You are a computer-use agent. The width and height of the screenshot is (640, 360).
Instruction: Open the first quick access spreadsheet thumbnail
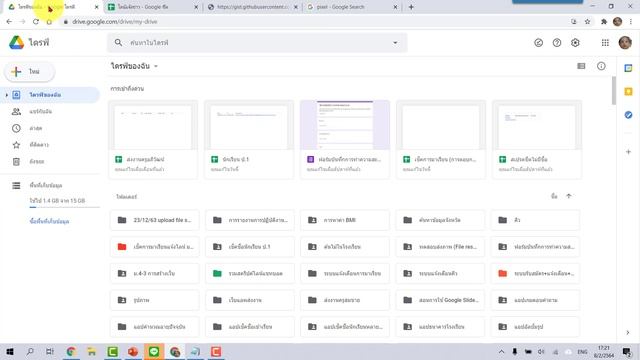[x=153, y=125]
